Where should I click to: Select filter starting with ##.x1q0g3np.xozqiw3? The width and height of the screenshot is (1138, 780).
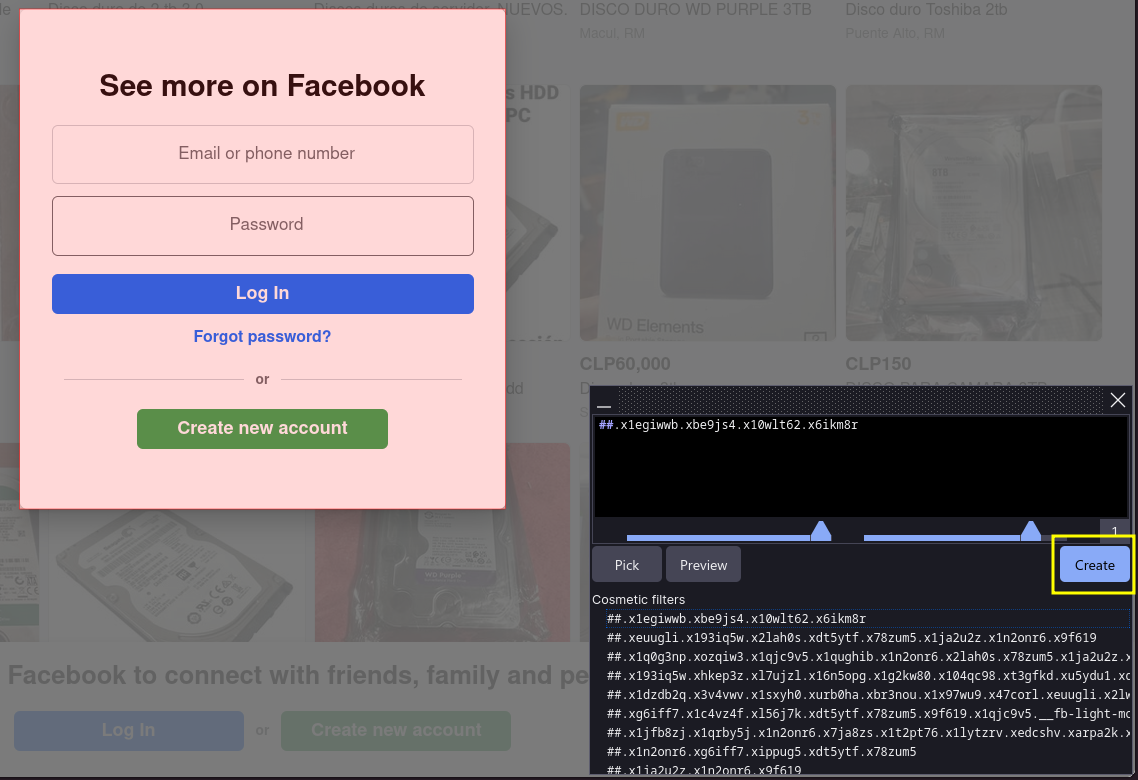point(868,657)
